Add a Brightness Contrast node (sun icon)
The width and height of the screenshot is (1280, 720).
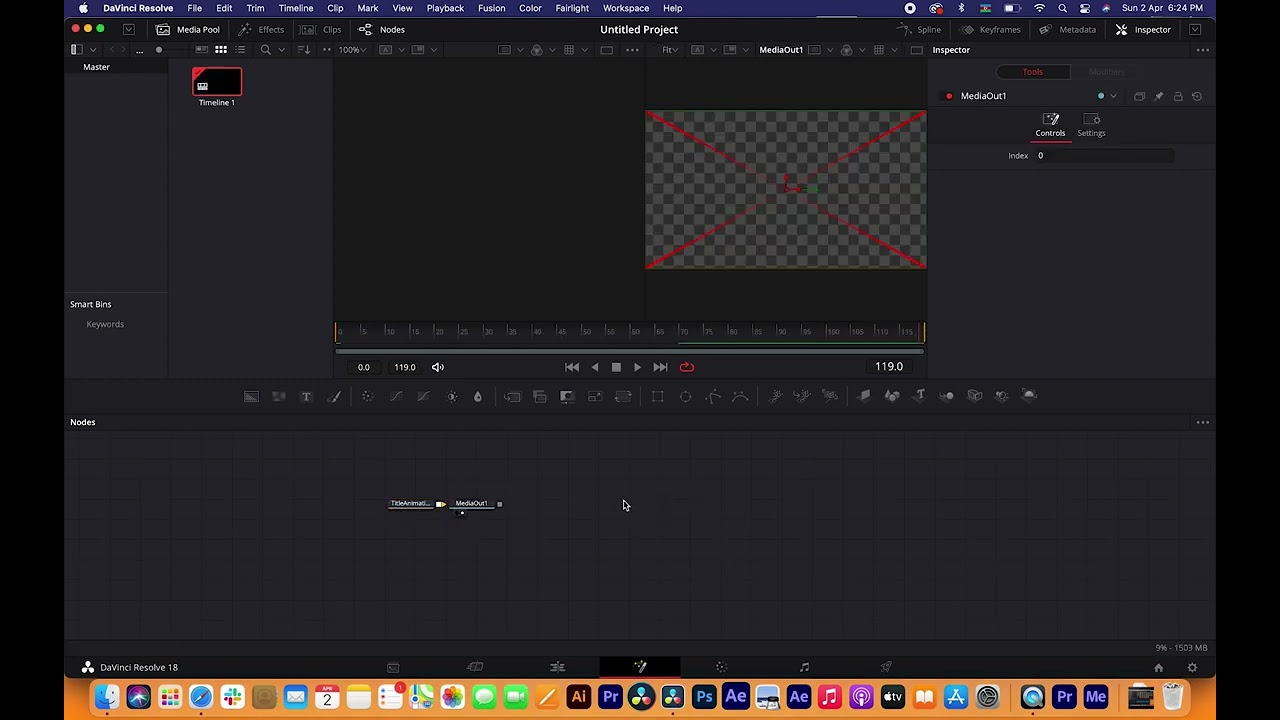tap(452, 396)
